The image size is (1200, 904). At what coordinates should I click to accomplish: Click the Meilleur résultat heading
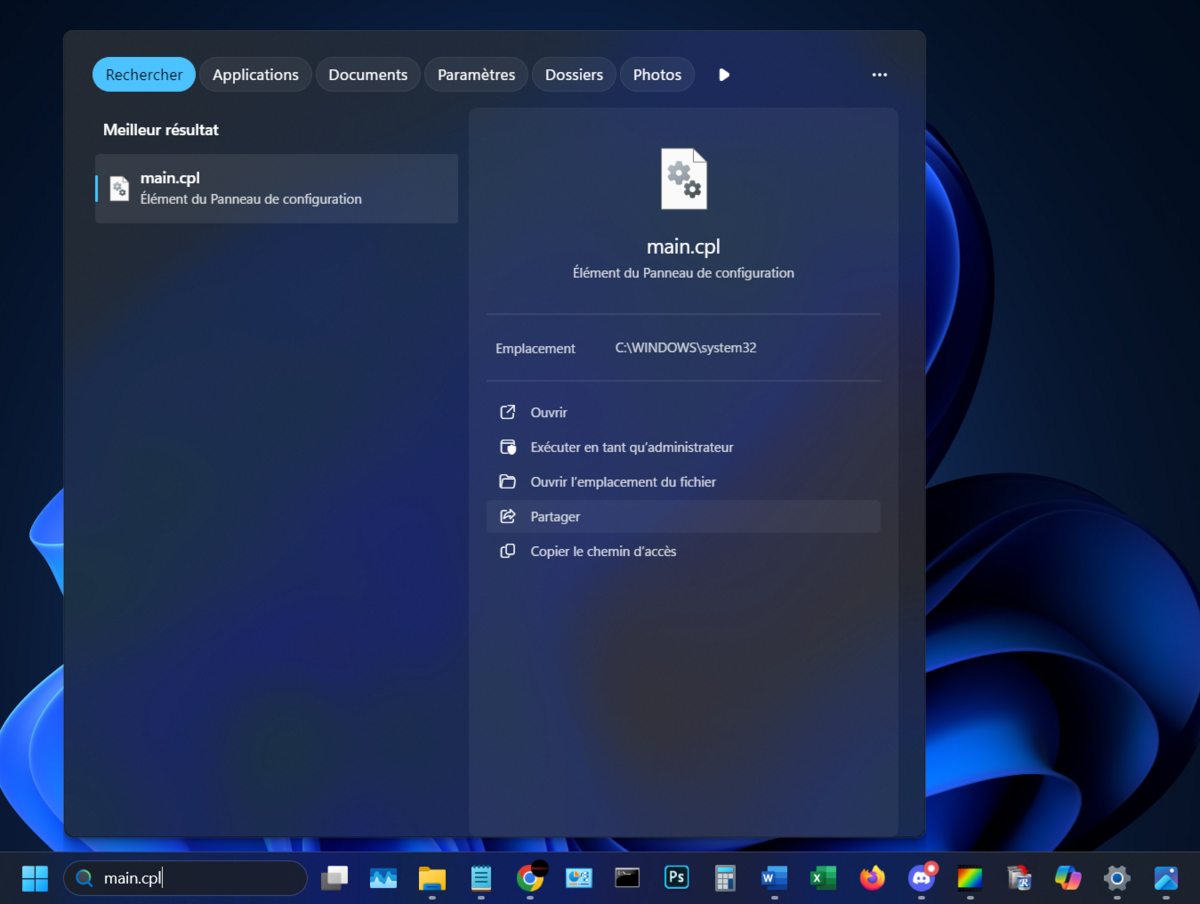(x=161, y=130)
